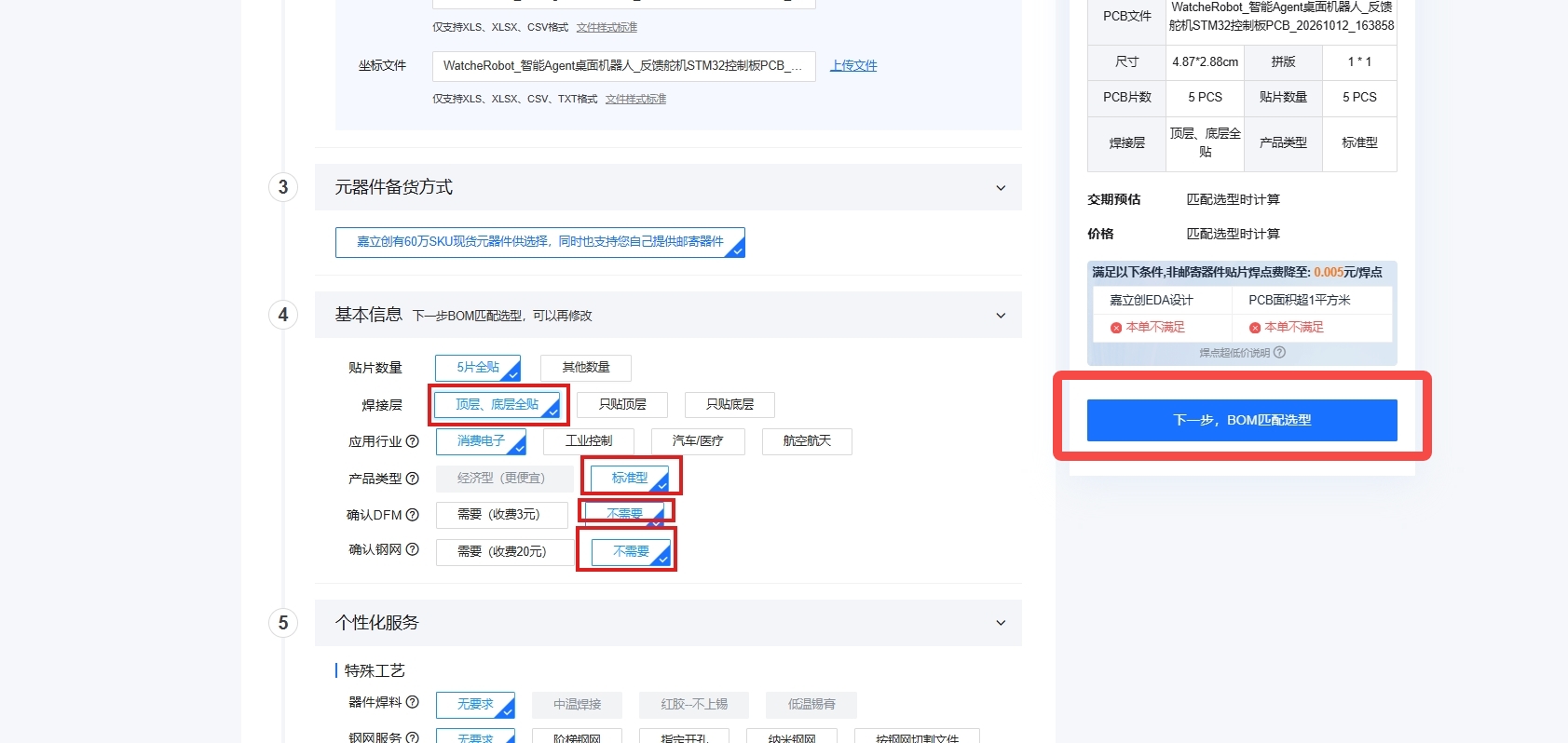Screen dimensions: 1568x743
Task: Select 需要 (收费20元) for stencil confirmation
Action: point(505,552)
